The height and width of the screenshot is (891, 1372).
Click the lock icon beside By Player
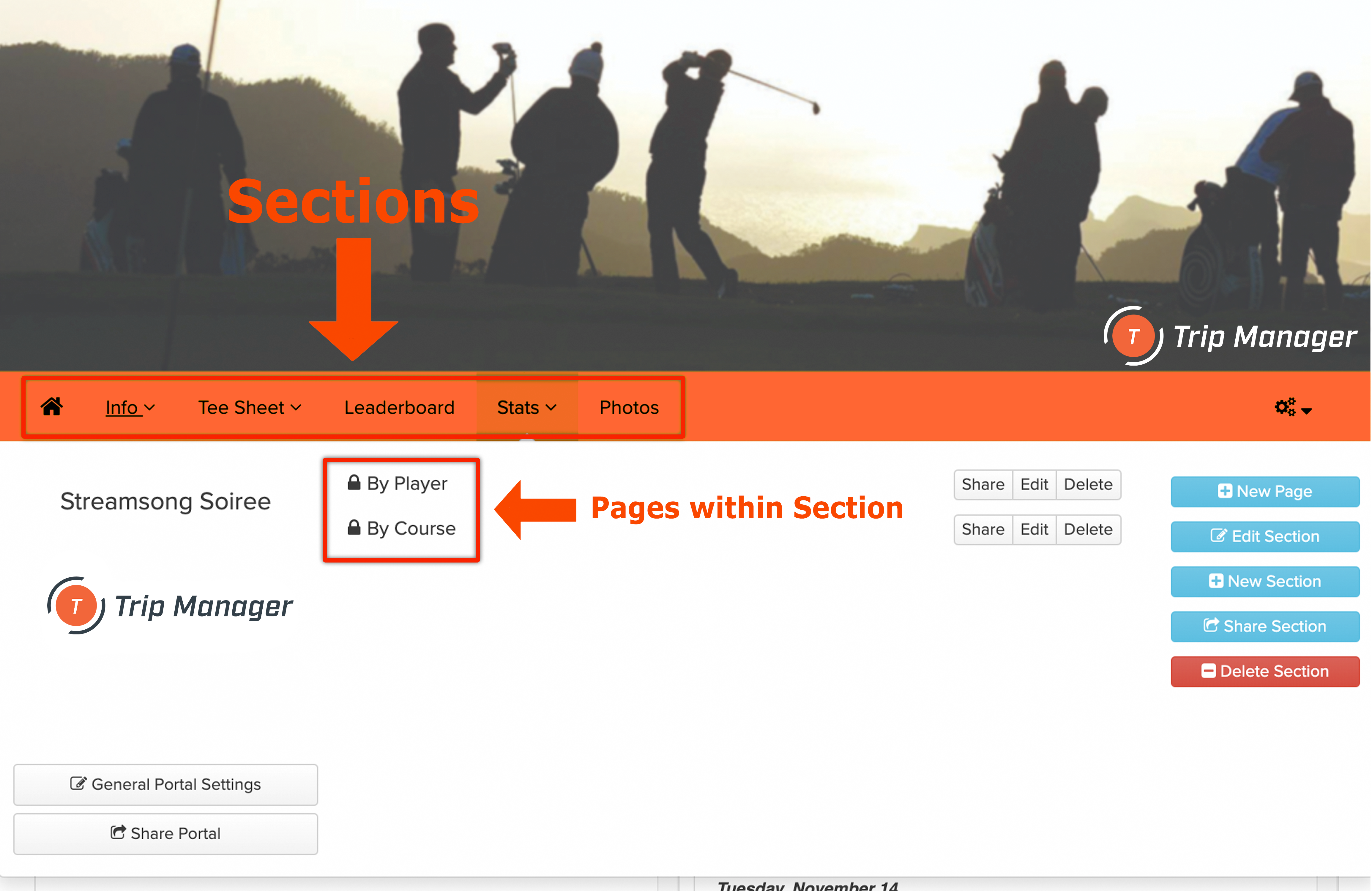pos(354,482)
